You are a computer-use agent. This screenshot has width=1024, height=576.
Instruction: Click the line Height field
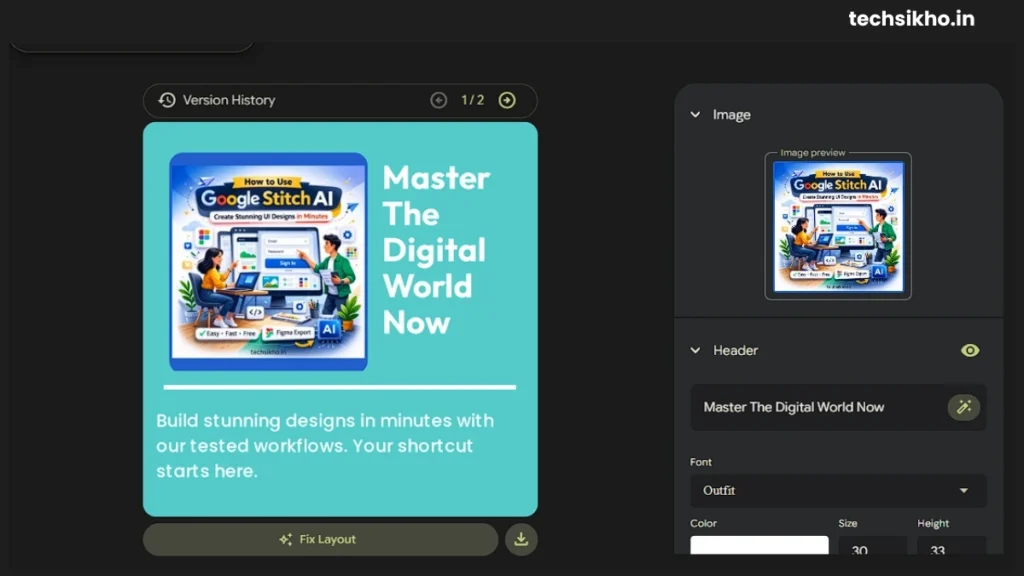[x=951, y=548]
